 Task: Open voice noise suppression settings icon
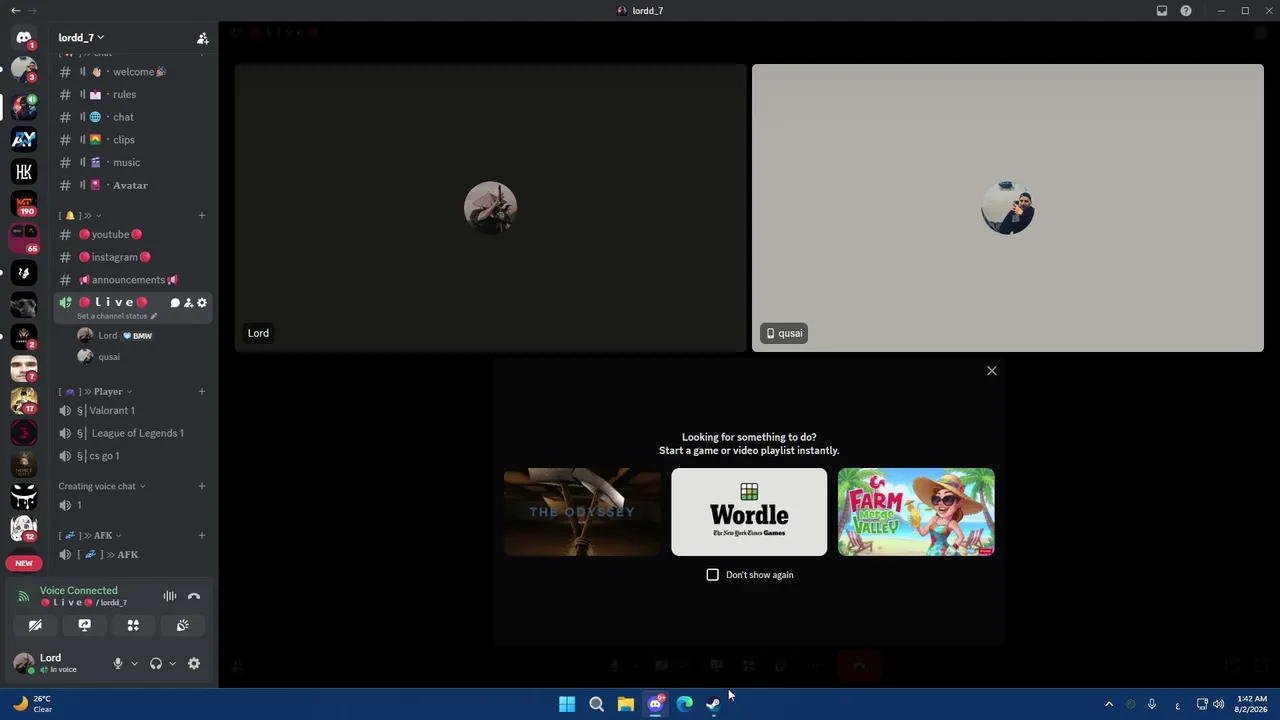coord(170,596)
